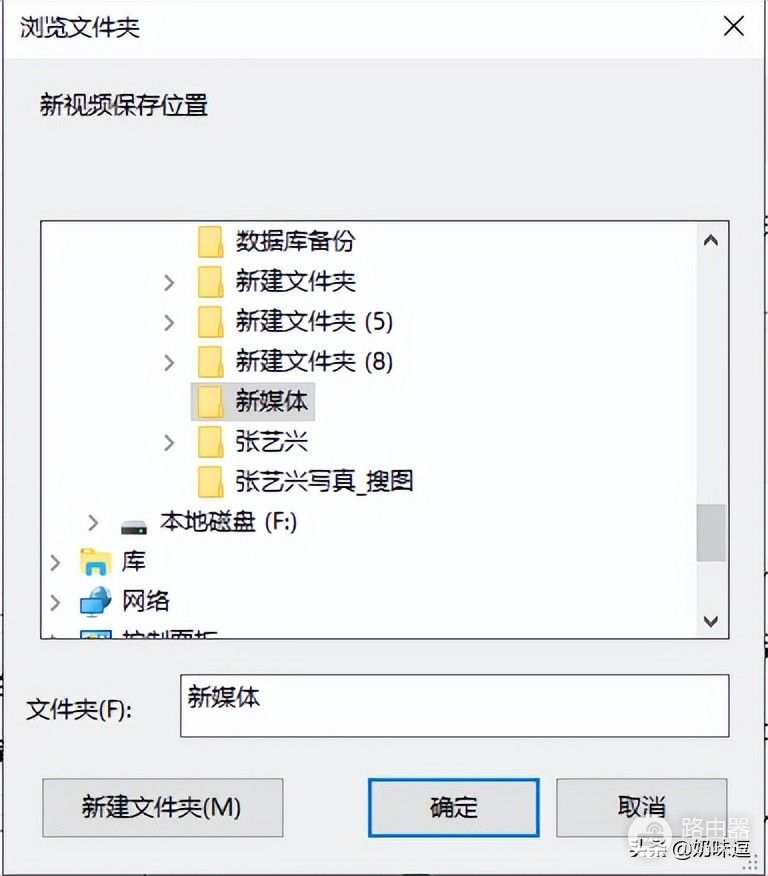
Task: Click the 张艺兴写真_搜图 folder icon
Action: tap(210, 481)
